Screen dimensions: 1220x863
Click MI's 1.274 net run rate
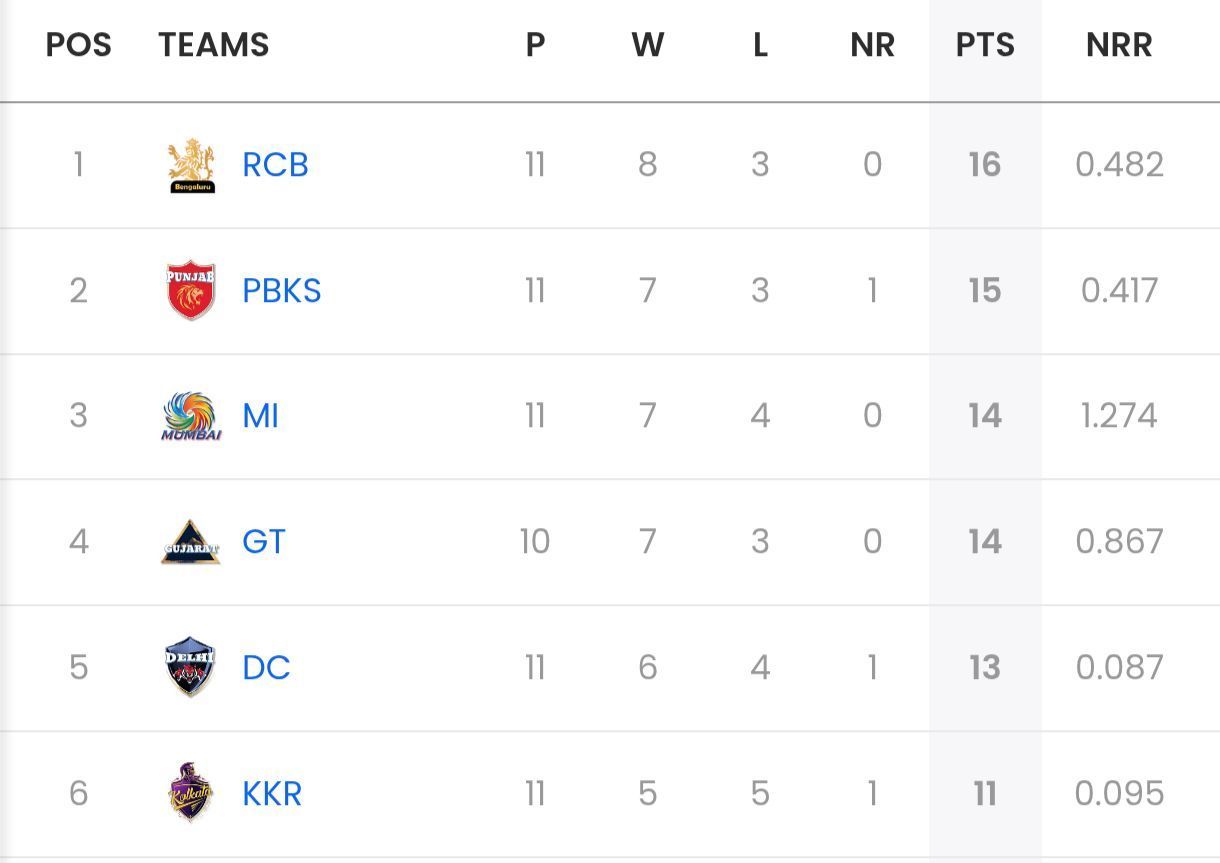tap(1119, 416)
